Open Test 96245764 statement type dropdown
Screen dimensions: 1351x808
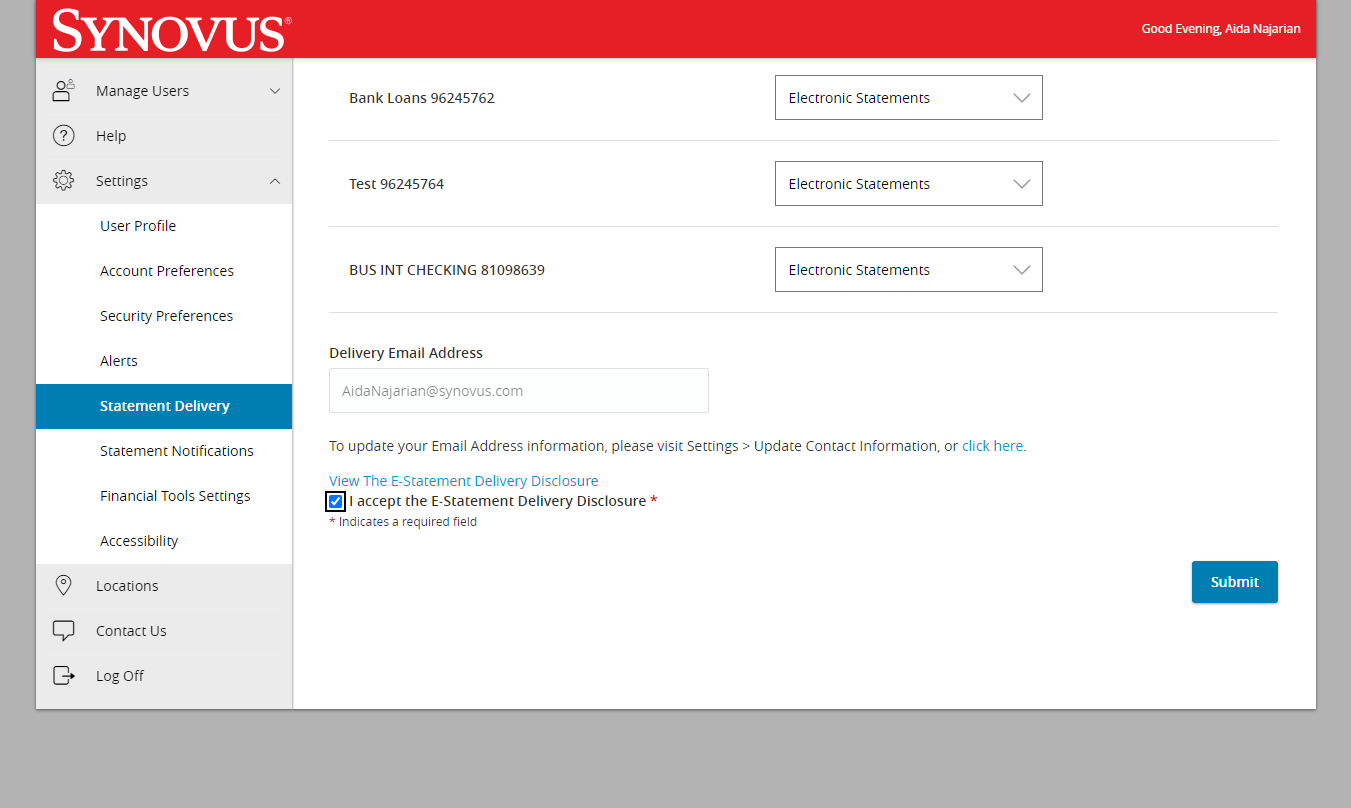point(908,184)
